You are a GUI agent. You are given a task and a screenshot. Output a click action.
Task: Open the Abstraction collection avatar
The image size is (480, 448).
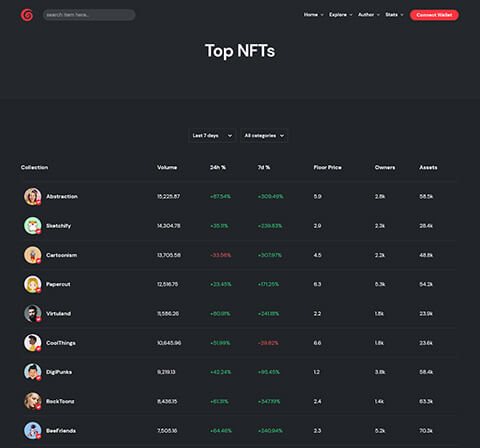click(x=33, y=196)
